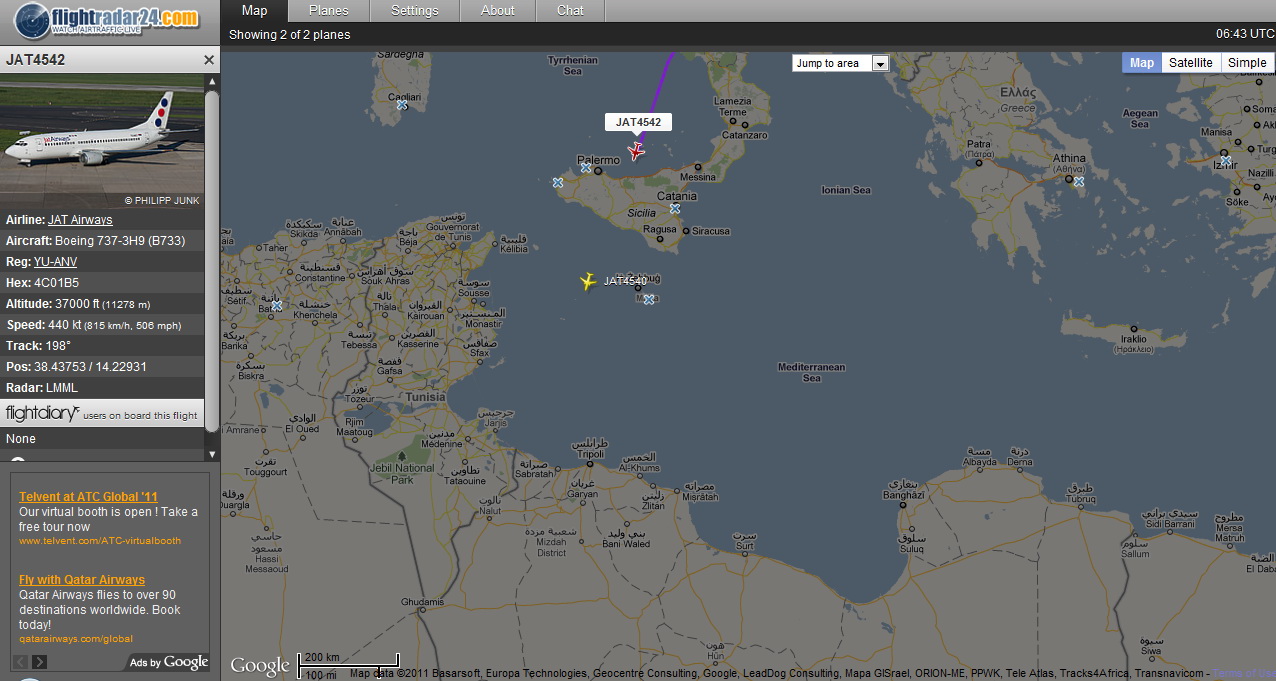Viewport: 1276px width, 681px height.
Task: Click the Speed 440 kt row
Action: (102, 325)
